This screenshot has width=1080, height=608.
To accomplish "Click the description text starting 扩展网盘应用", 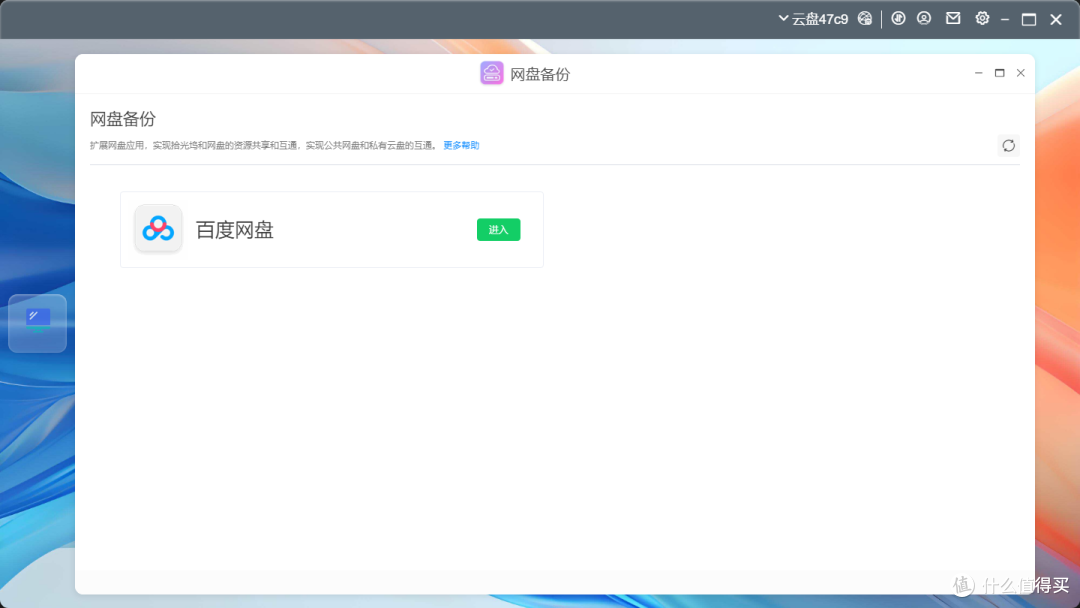I will tap(264, 145).
